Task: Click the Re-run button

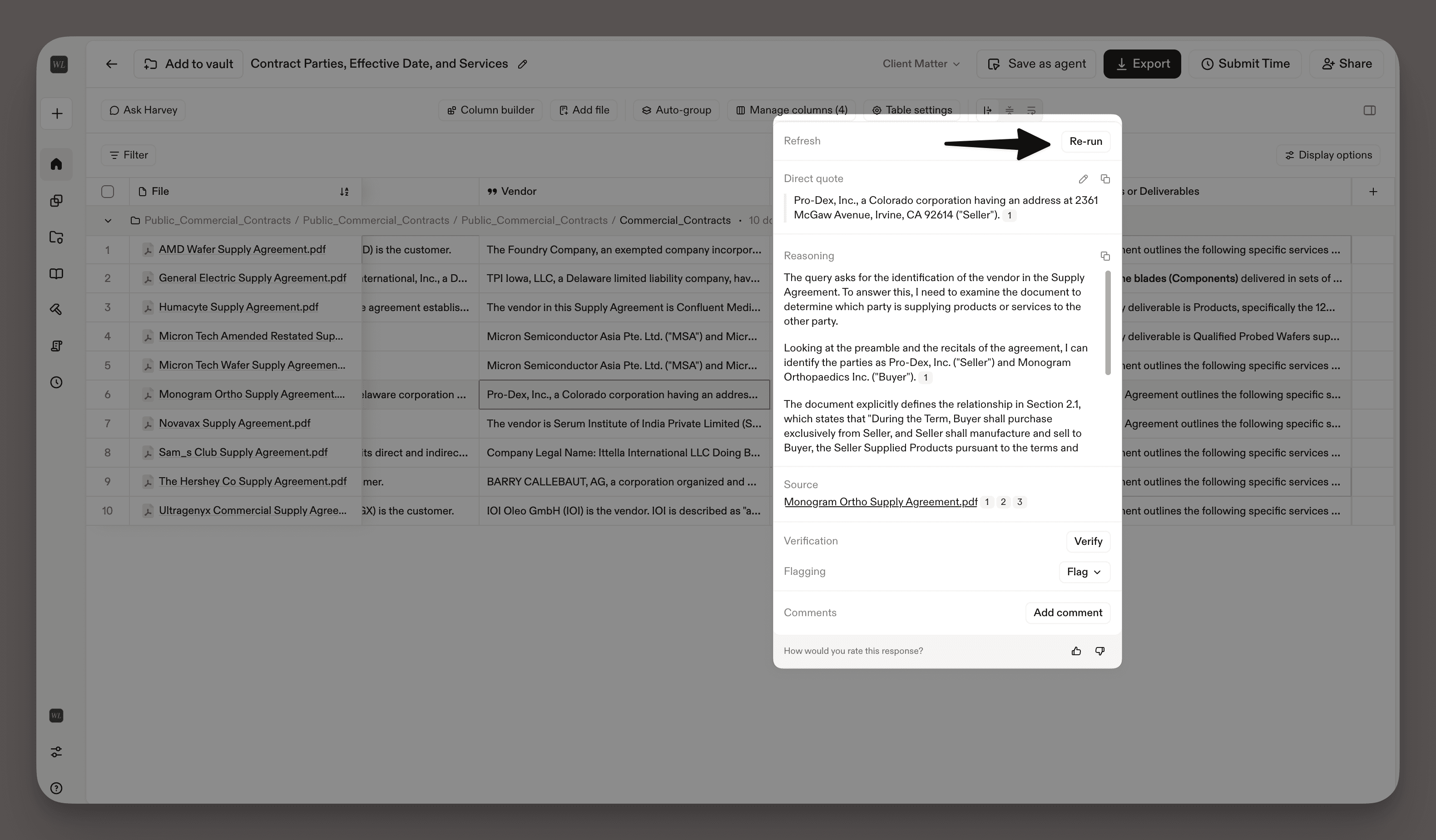Action: coord(1085,141)
